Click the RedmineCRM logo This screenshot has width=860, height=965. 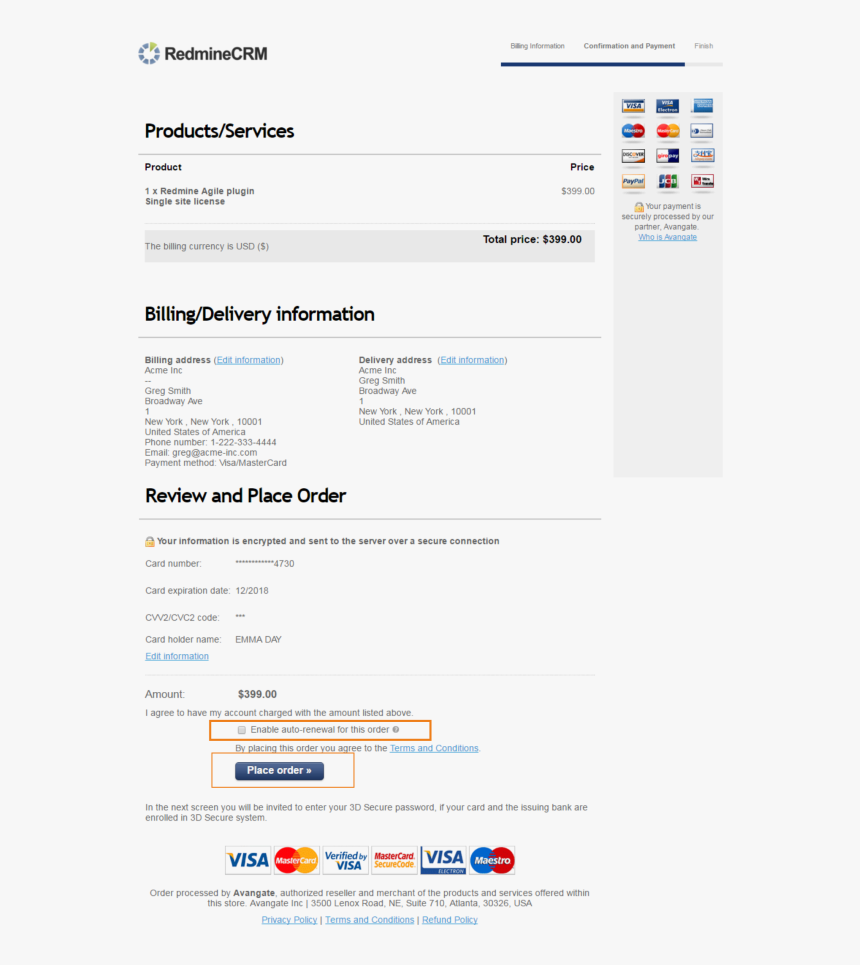[203, 54]
